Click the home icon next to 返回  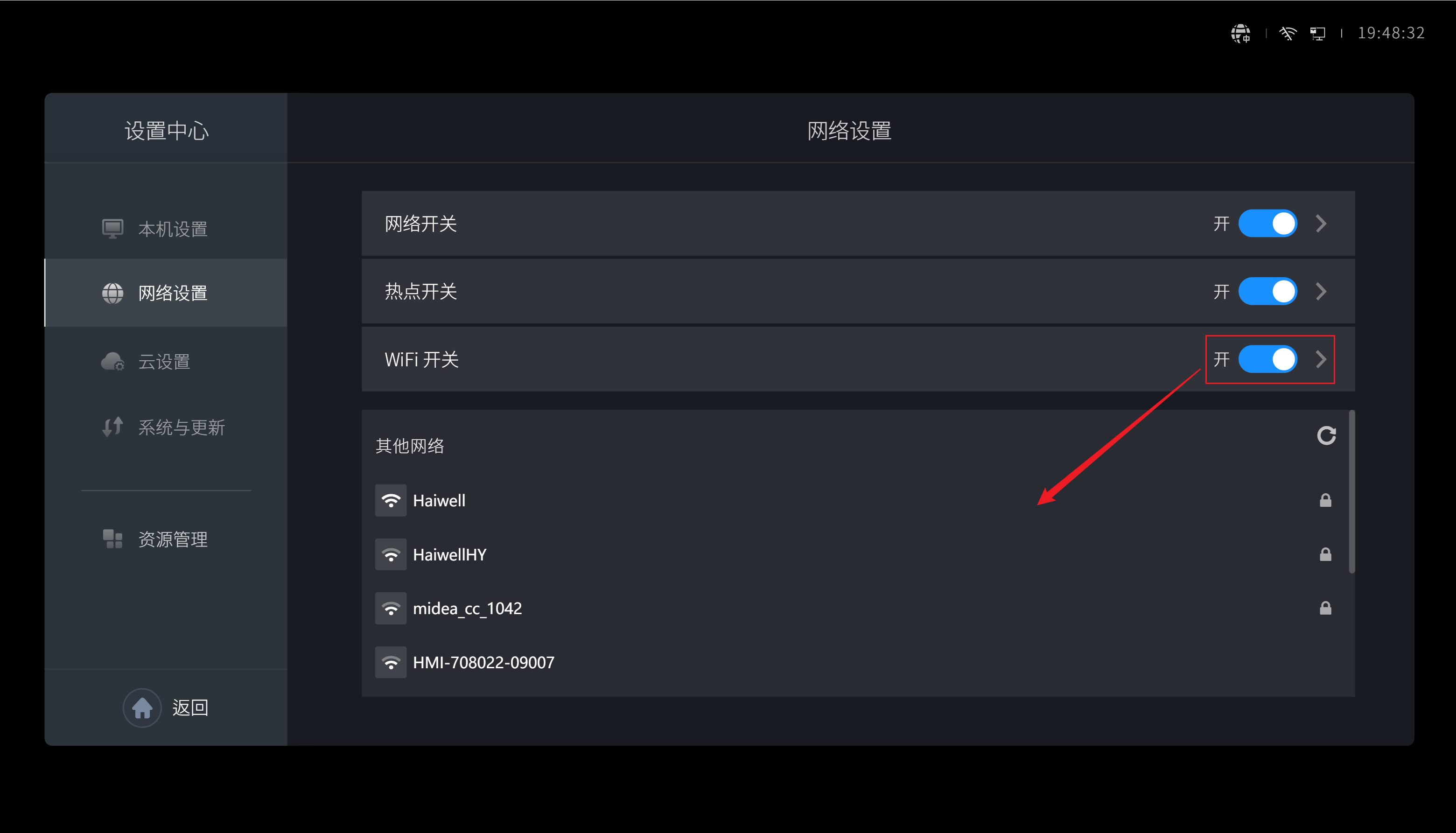click(142, 708)
